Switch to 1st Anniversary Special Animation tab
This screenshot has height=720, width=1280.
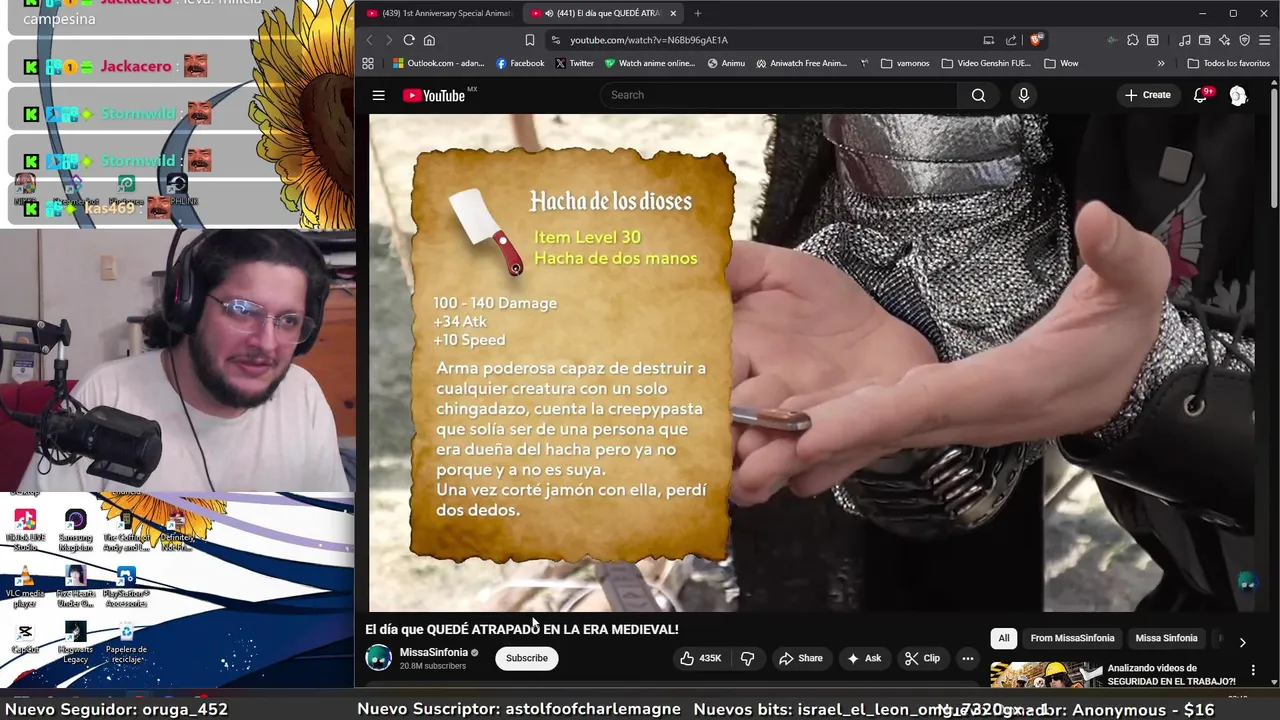point(438,13)
